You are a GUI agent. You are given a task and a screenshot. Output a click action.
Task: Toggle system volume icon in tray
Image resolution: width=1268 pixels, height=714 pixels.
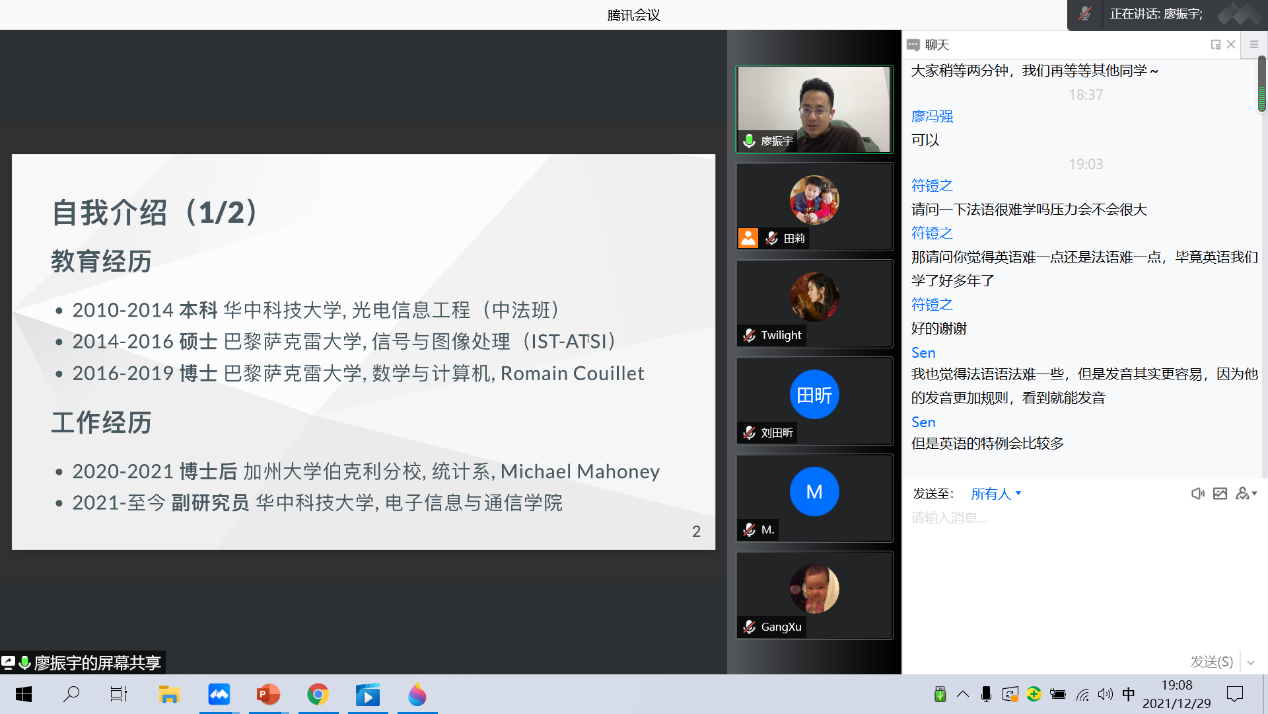[1105, 694]
